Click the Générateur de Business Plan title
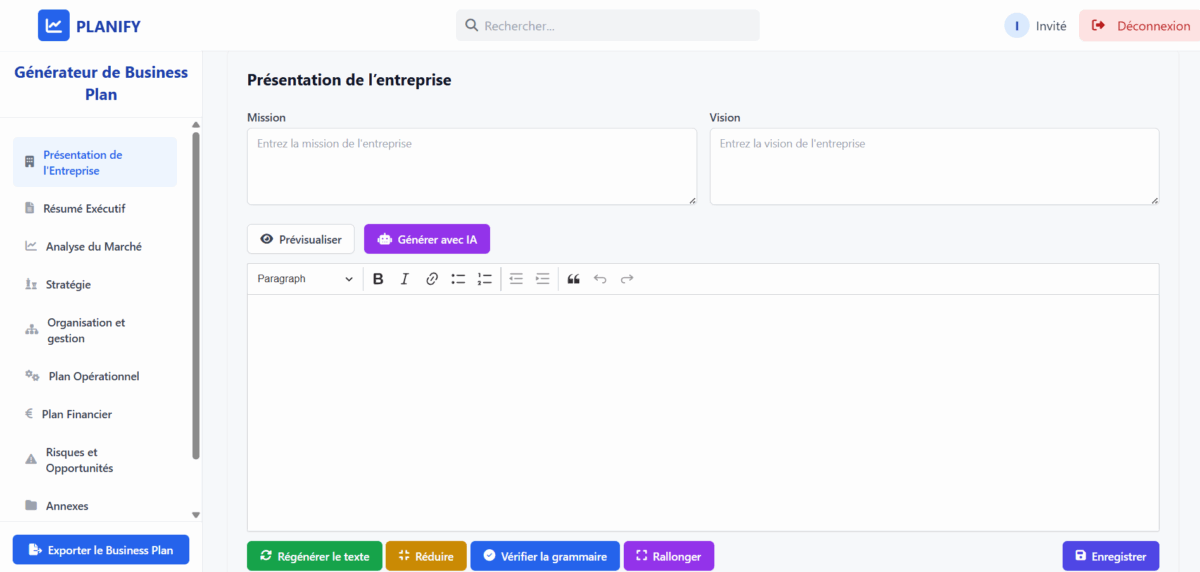This screenshot has width=1200, height=572. [101, 83]
